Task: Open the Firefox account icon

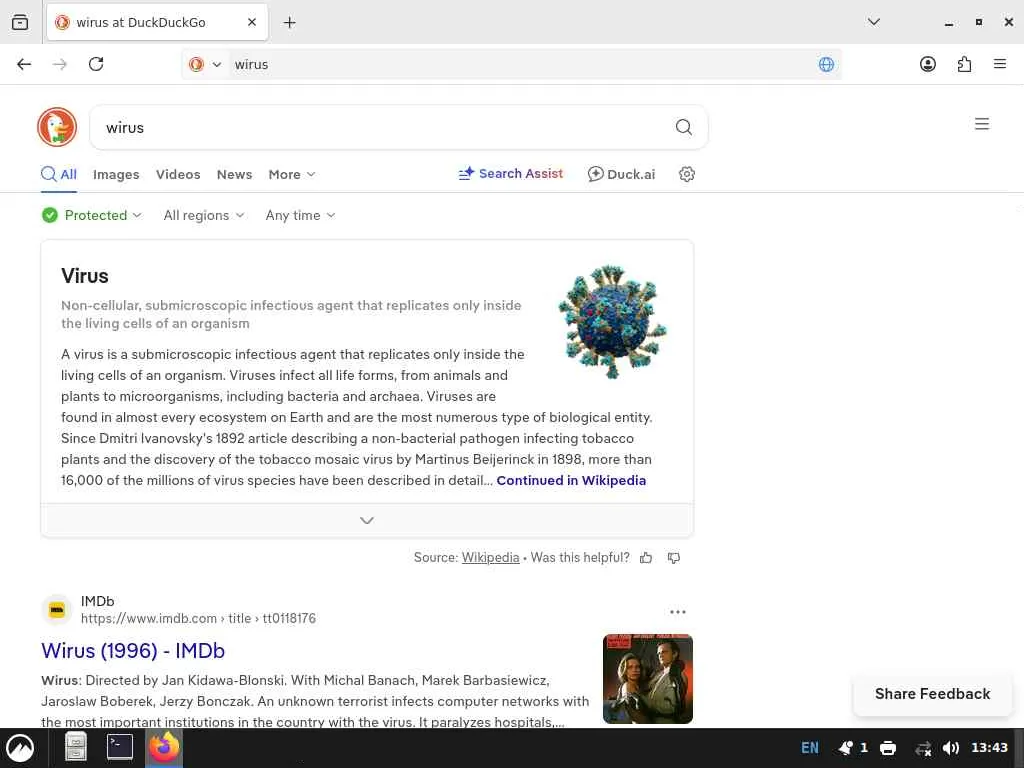Action: [x=927, y=64]
